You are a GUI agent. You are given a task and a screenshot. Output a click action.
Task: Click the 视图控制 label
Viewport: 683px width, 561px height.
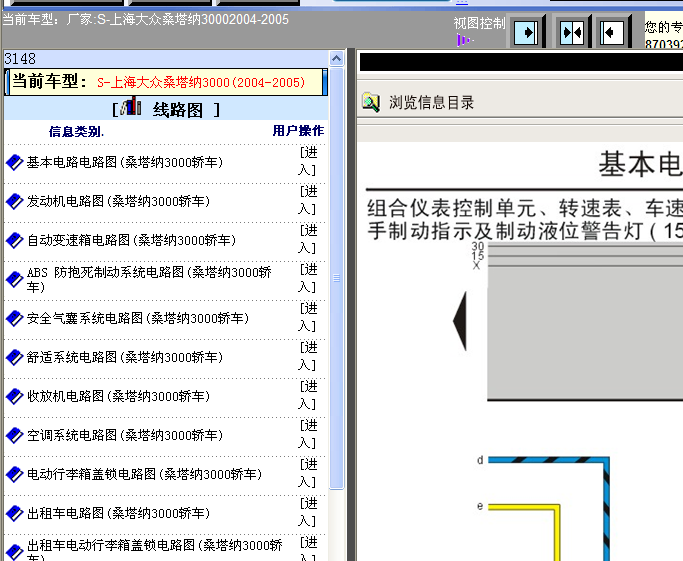[479, 23]
